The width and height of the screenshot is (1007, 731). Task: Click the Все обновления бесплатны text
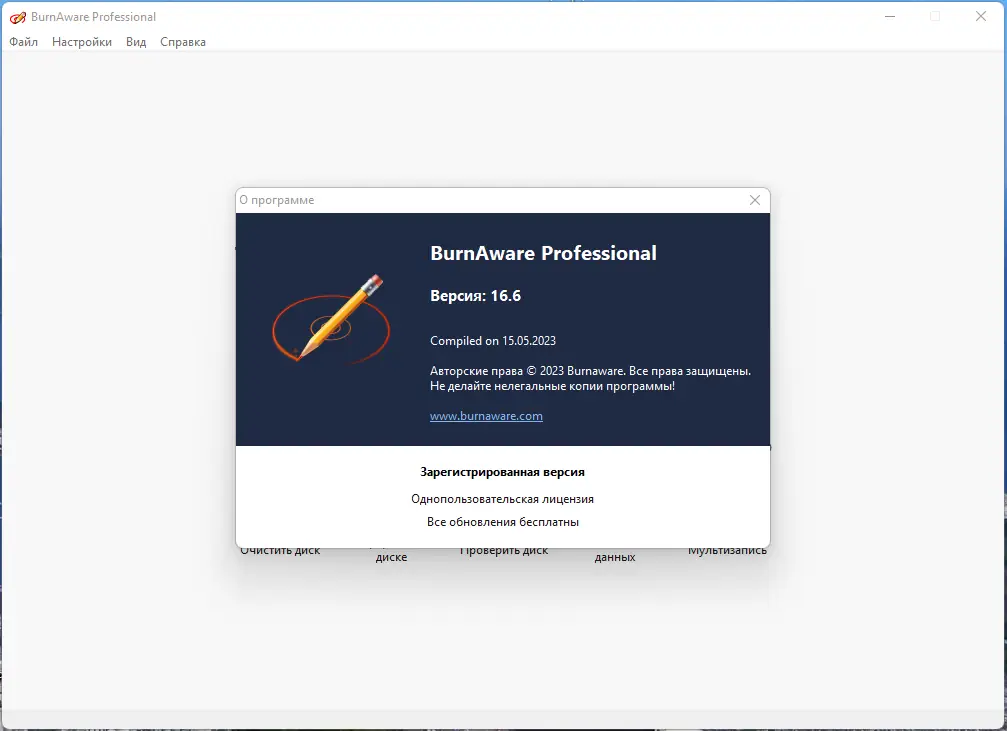502,521
